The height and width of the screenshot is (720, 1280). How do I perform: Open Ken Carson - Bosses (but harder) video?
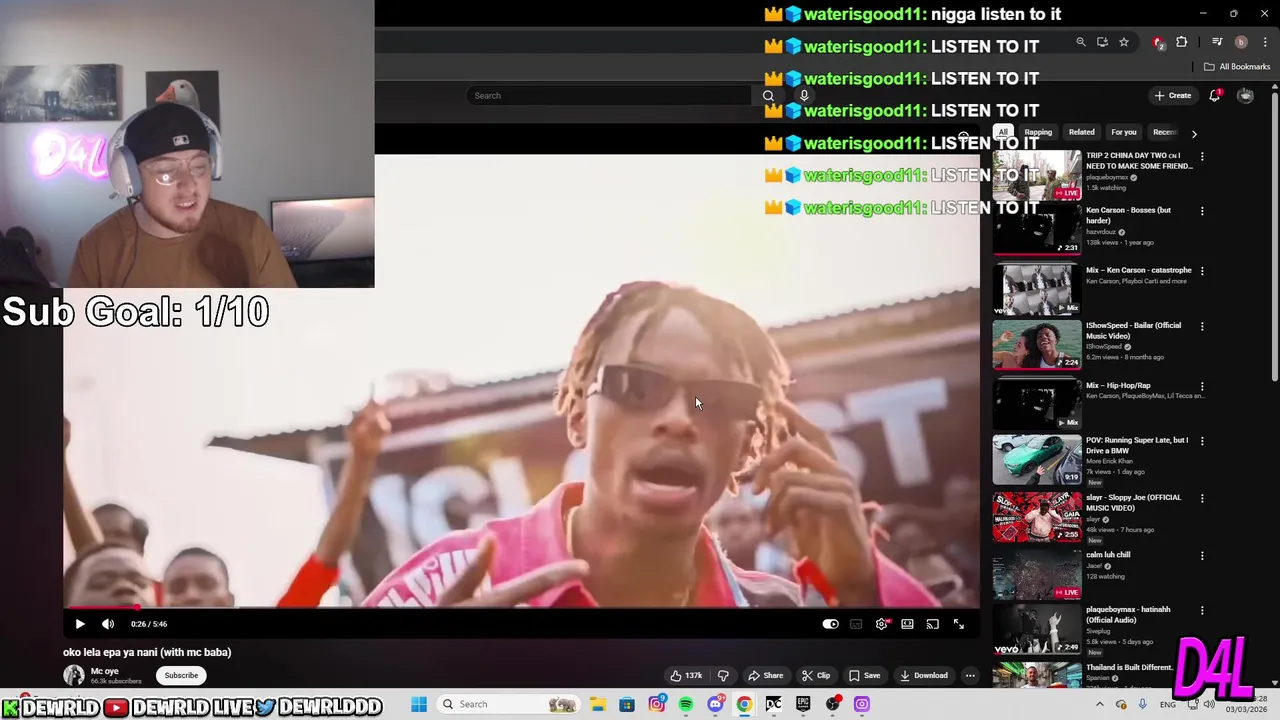click(1037, 229)
